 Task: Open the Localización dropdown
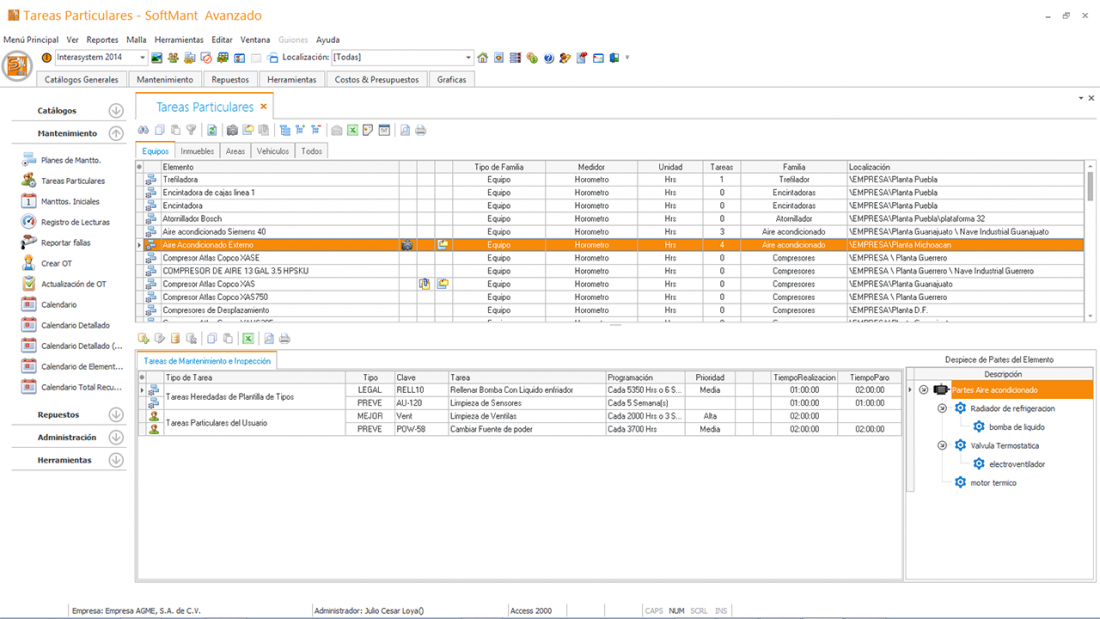point(467,58)
